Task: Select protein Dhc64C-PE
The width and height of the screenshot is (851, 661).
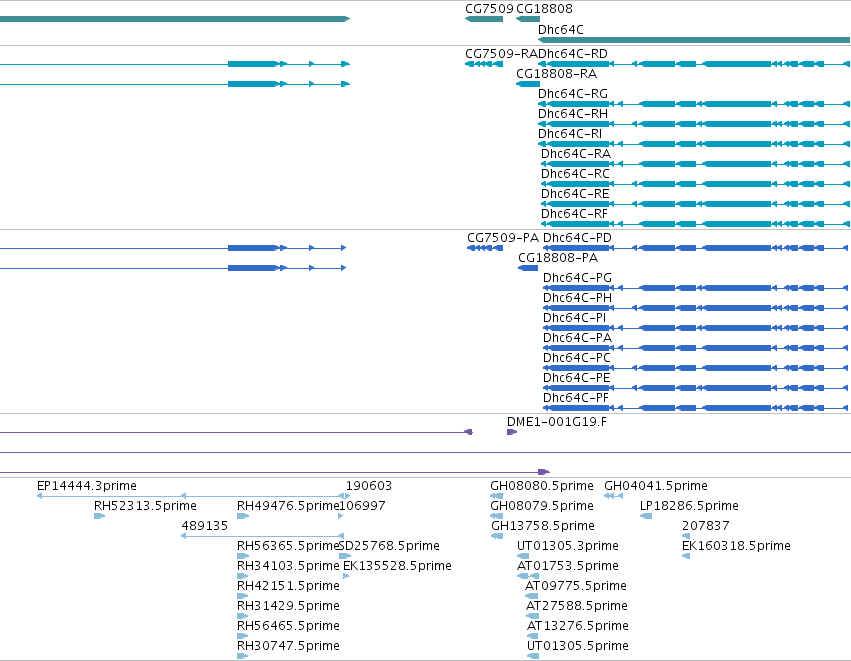Action: point(577,378)
